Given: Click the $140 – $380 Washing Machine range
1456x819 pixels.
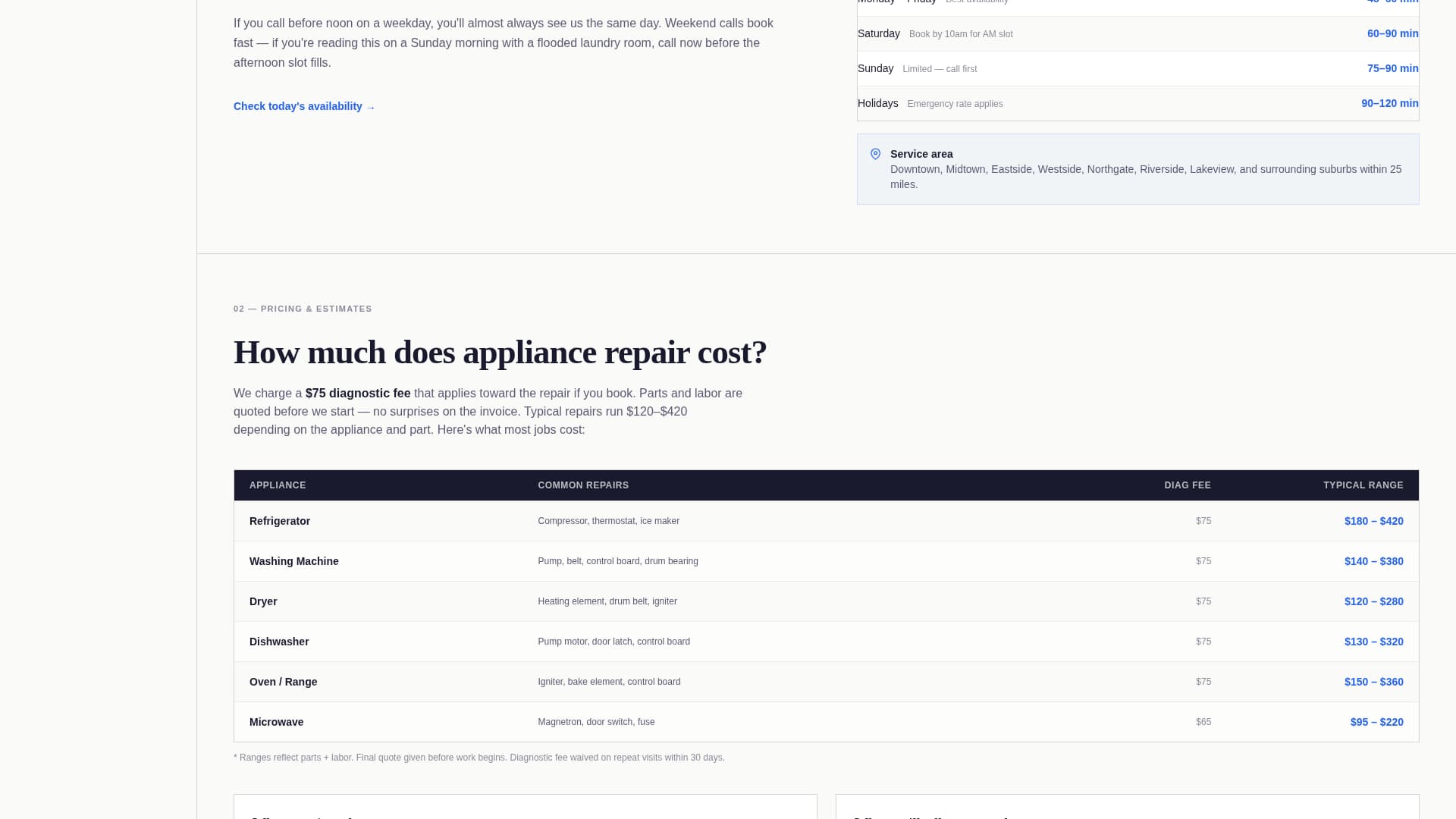Looking at the screenshot, I should [x=1373, y=561].
